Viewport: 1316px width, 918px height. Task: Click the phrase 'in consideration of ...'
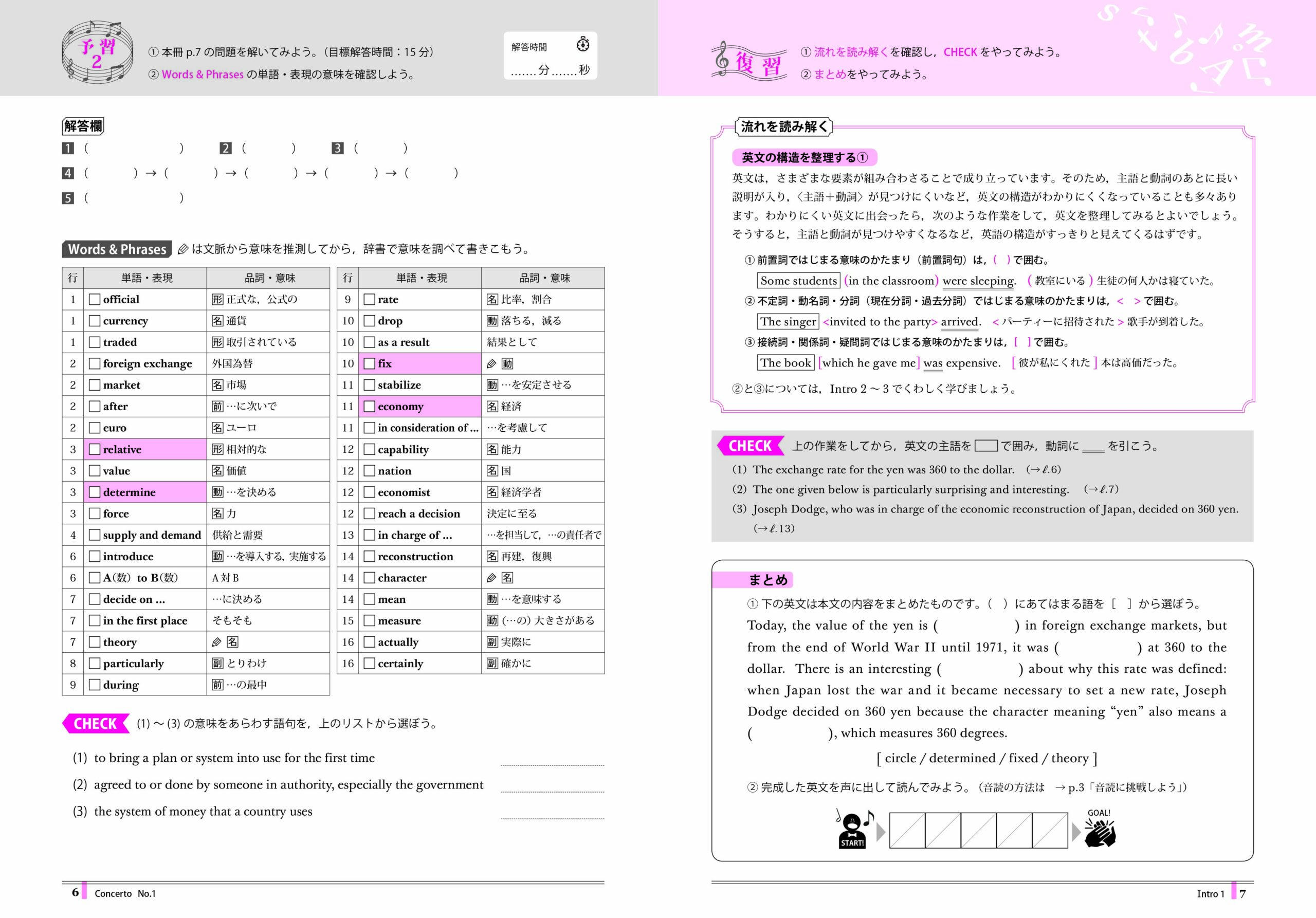point(428,428)
